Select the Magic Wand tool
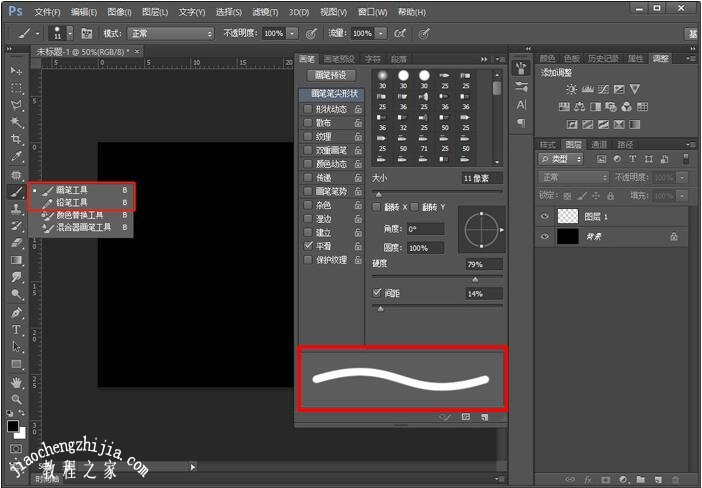 pos(16,122)
